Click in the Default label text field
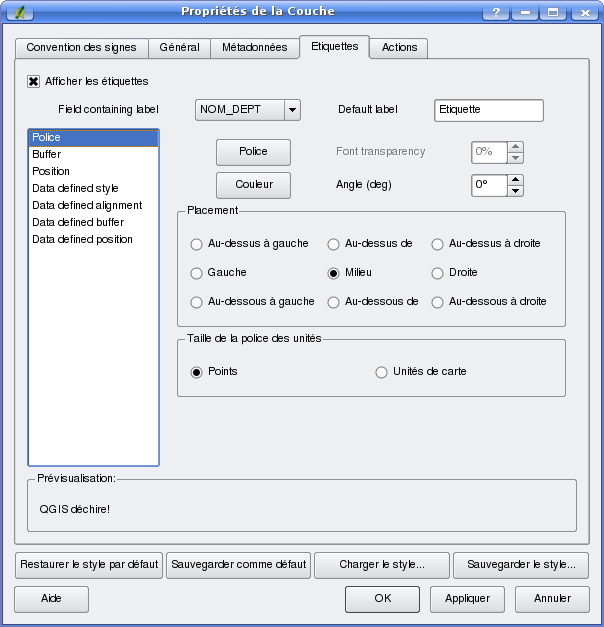Viewport: 604px width, 627px height. pos(488,110)
